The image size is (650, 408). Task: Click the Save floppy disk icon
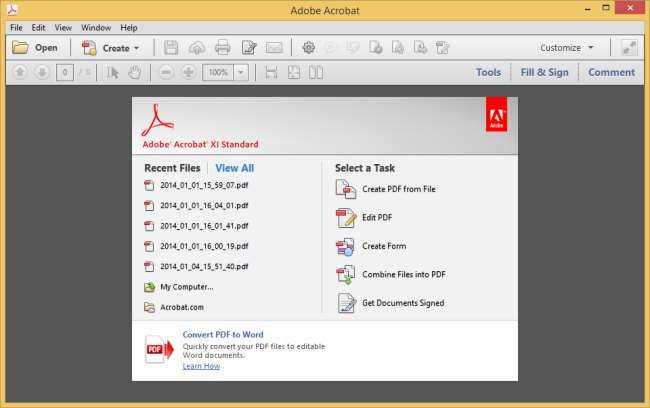click(171, 48)
